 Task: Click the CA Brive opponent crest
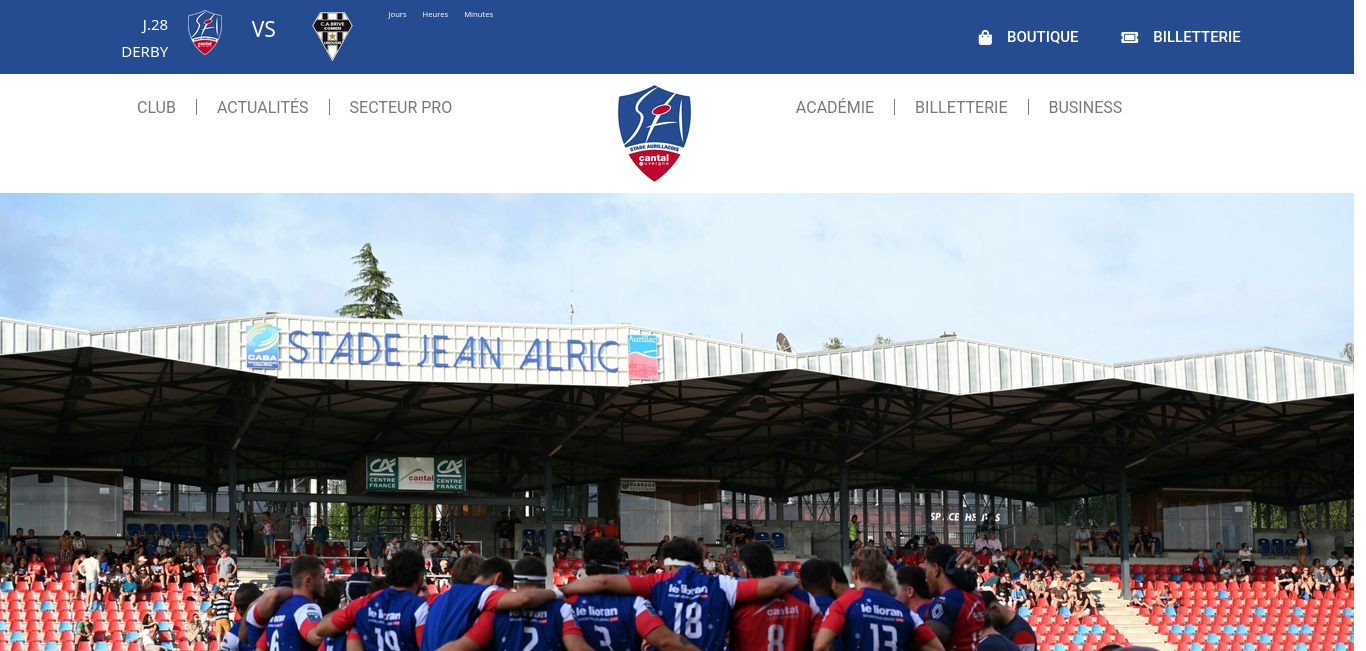(332, 36)
